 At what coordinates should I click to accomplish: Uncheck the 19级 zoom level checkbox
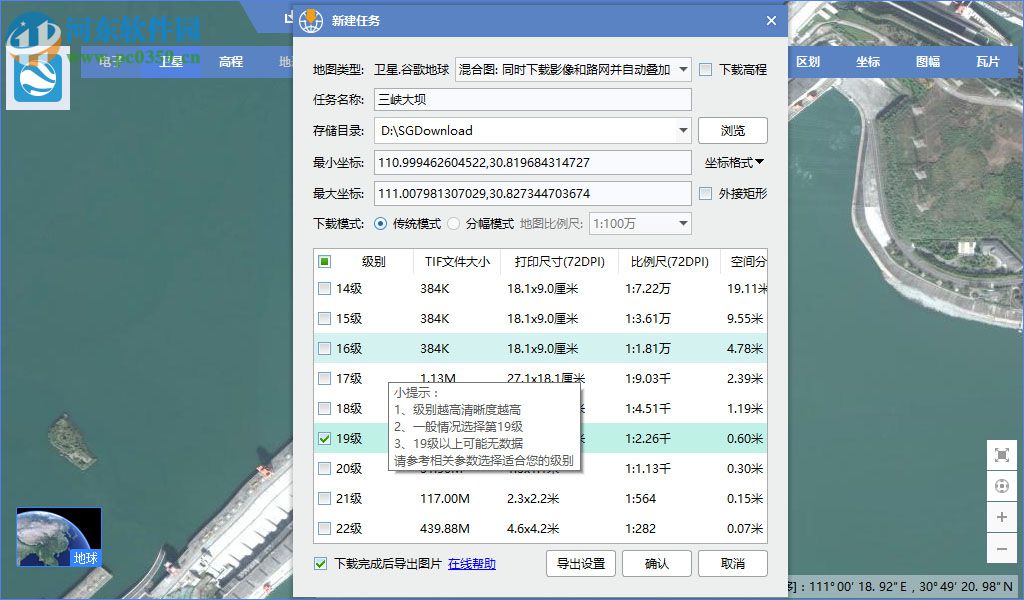tap(324, 437)
